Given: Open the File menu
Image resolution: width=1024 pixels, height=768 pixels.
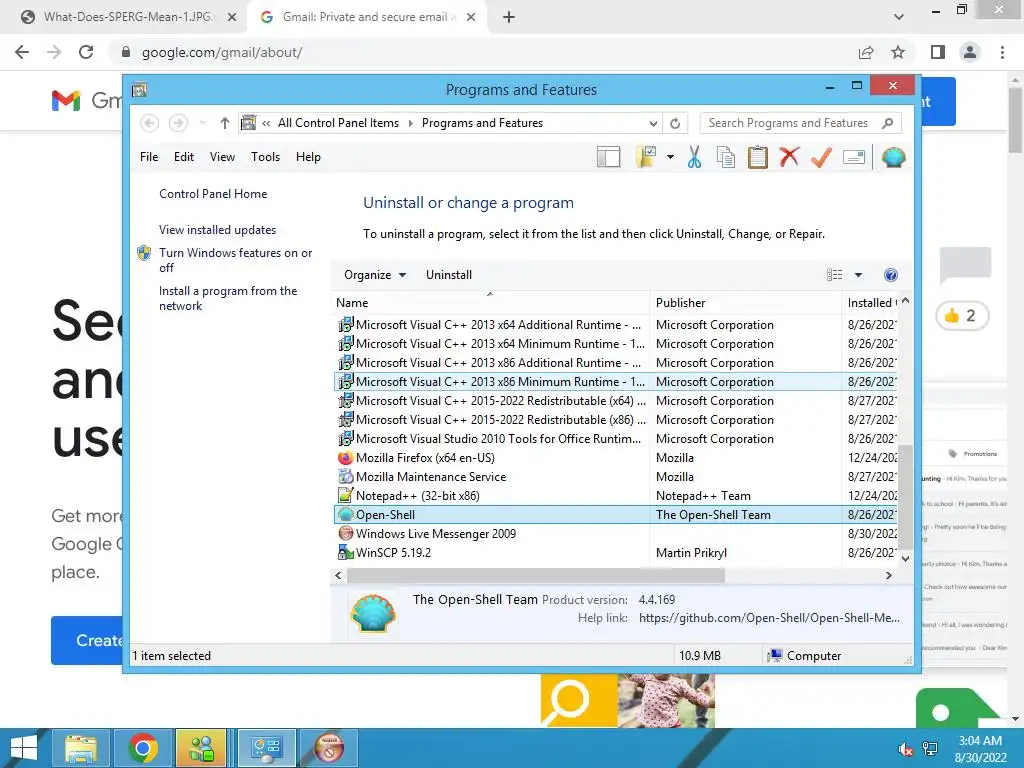Looking at the screenshot, I should 149,157.
